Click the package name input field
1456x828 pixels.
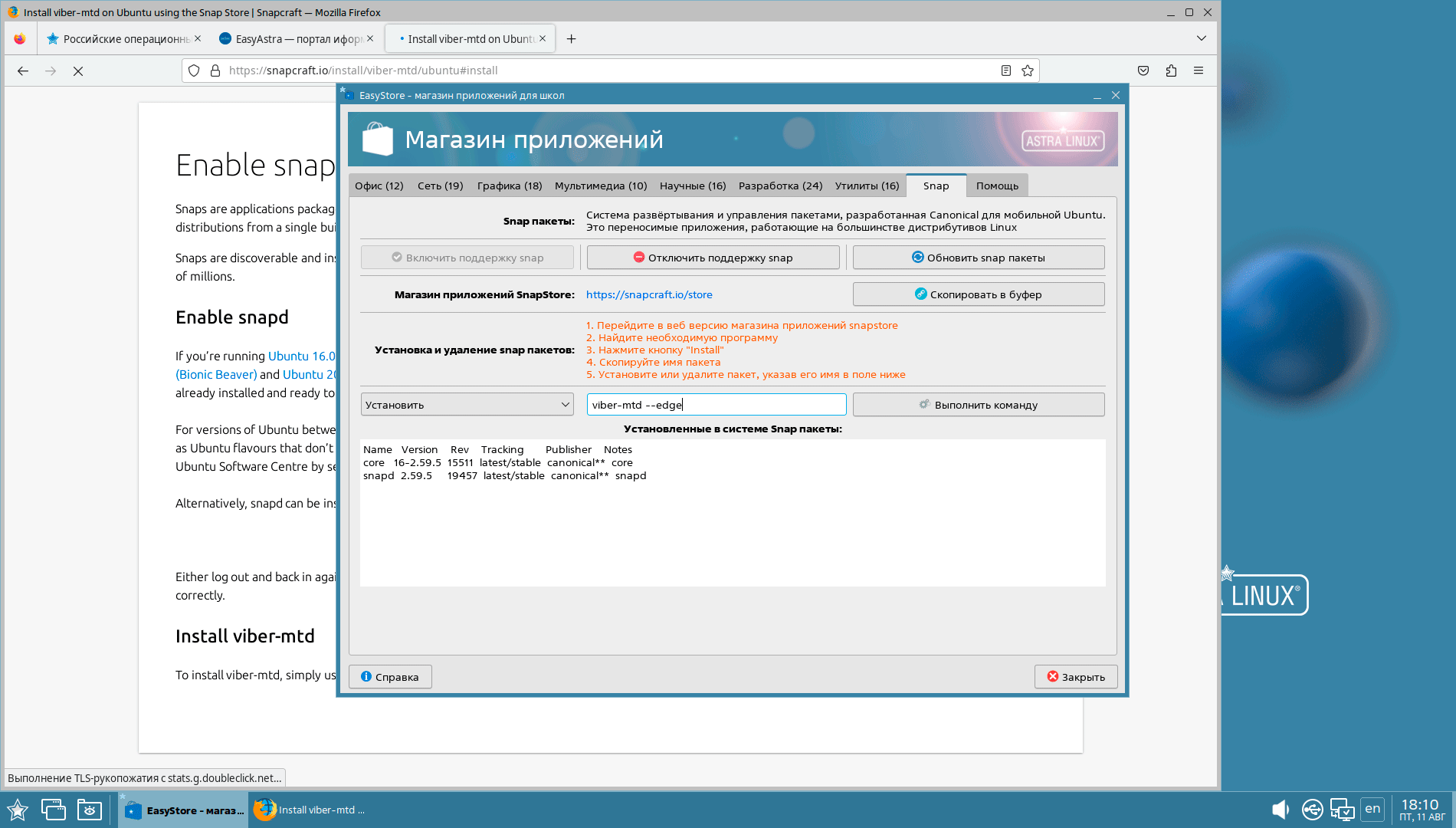point(716,405)
